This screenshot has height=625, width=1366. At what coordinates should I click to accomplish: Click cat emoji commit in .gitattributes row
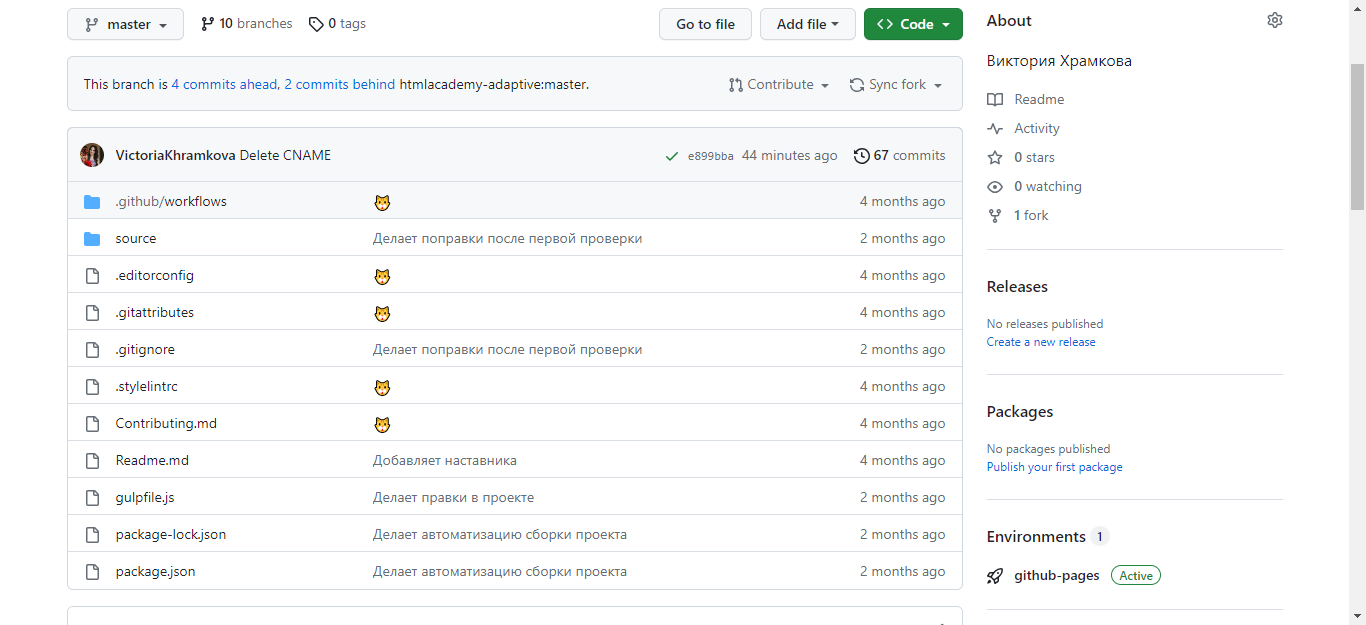[382, 313]
